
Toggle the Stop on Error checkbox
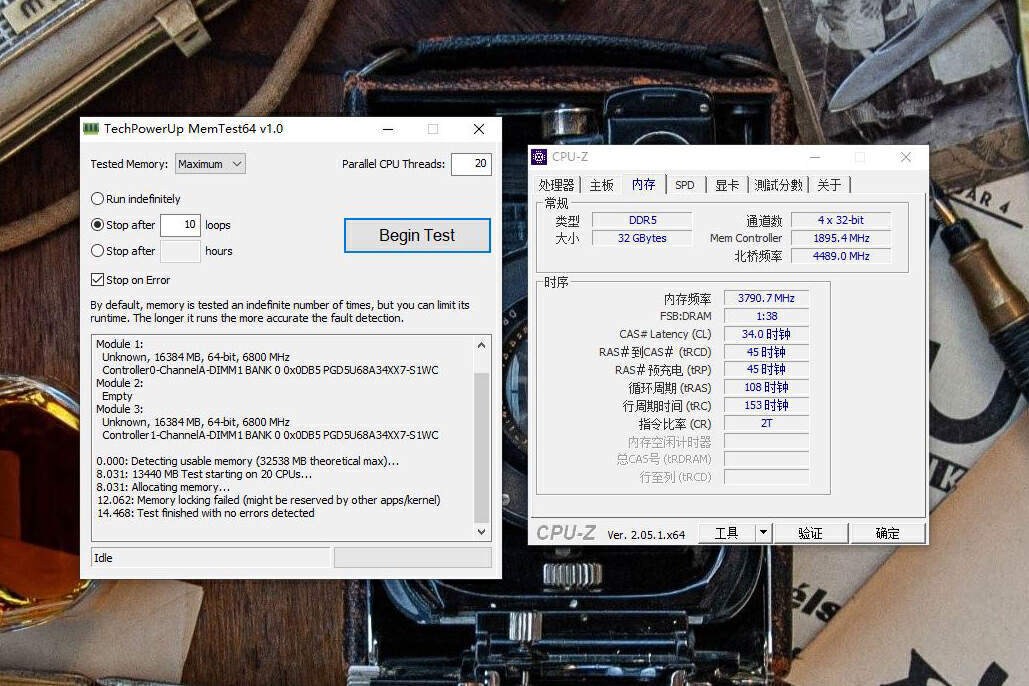97,280
